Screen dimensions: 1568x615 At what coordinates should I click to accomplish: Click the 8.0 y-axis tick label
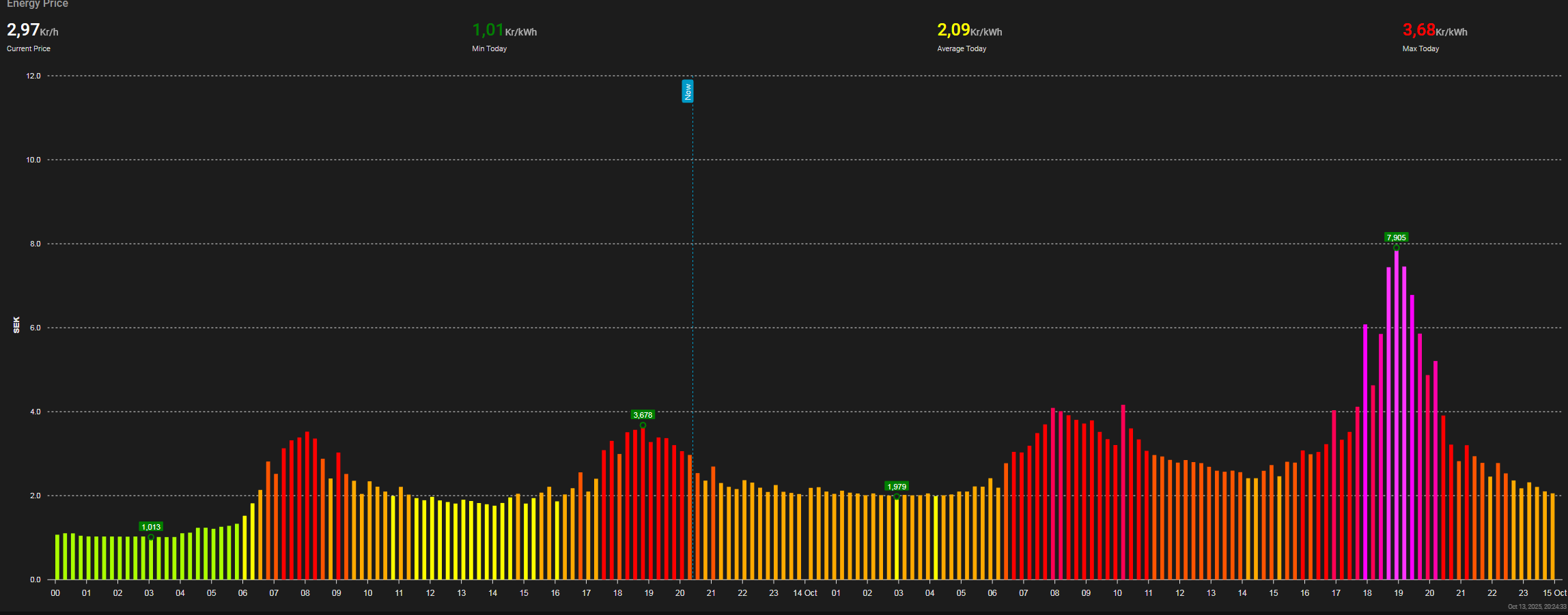[35, 244]
